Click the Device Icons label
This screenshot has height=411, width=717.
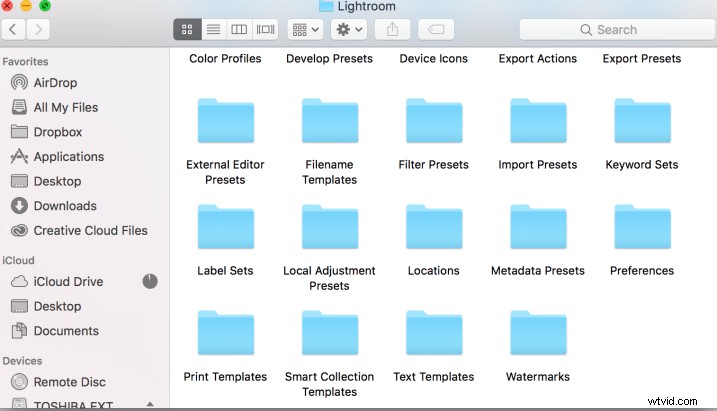coord(433,59)
